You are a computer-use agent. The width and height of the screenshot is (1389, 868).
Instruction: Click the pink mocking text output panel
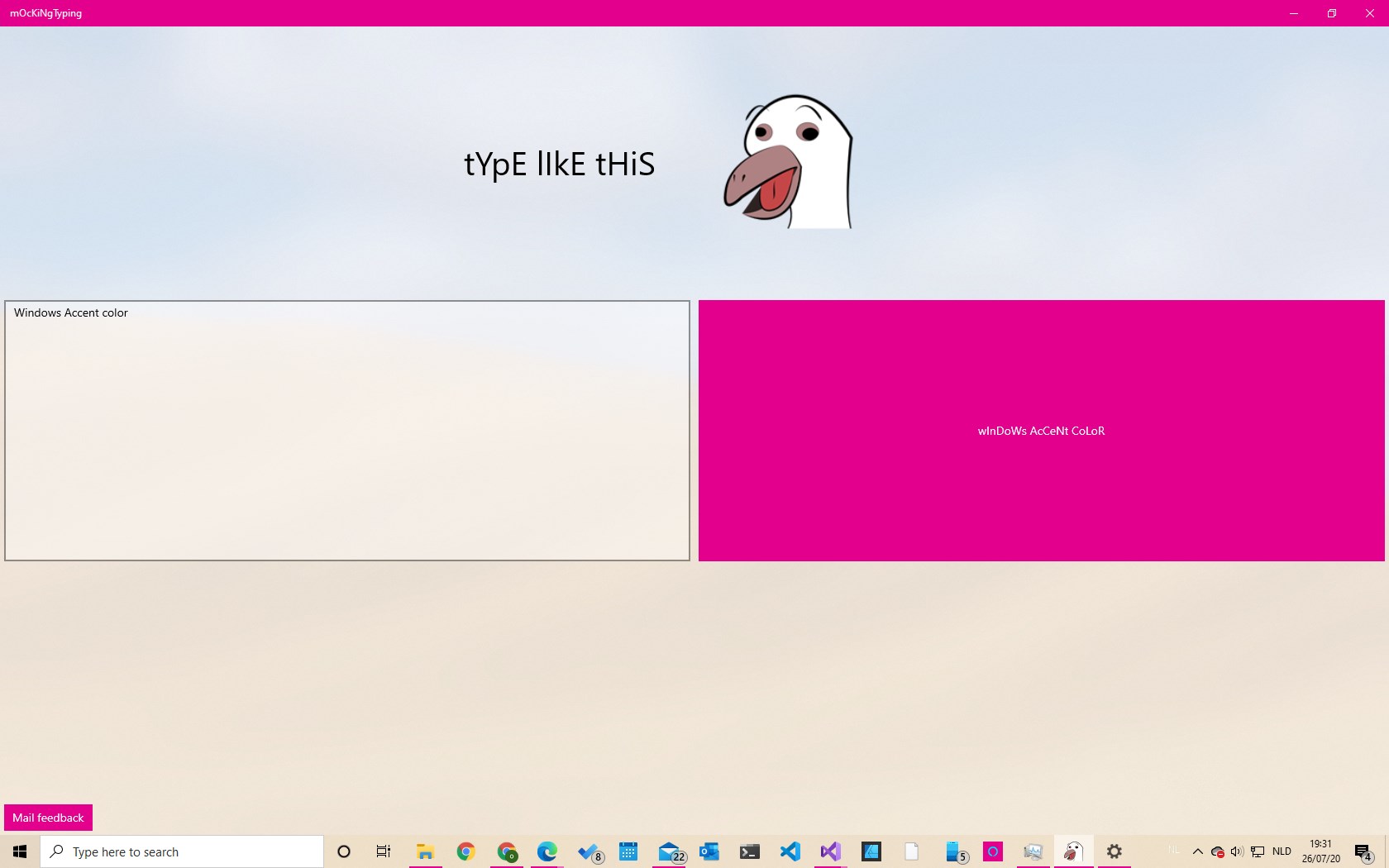coord(1042,431)
